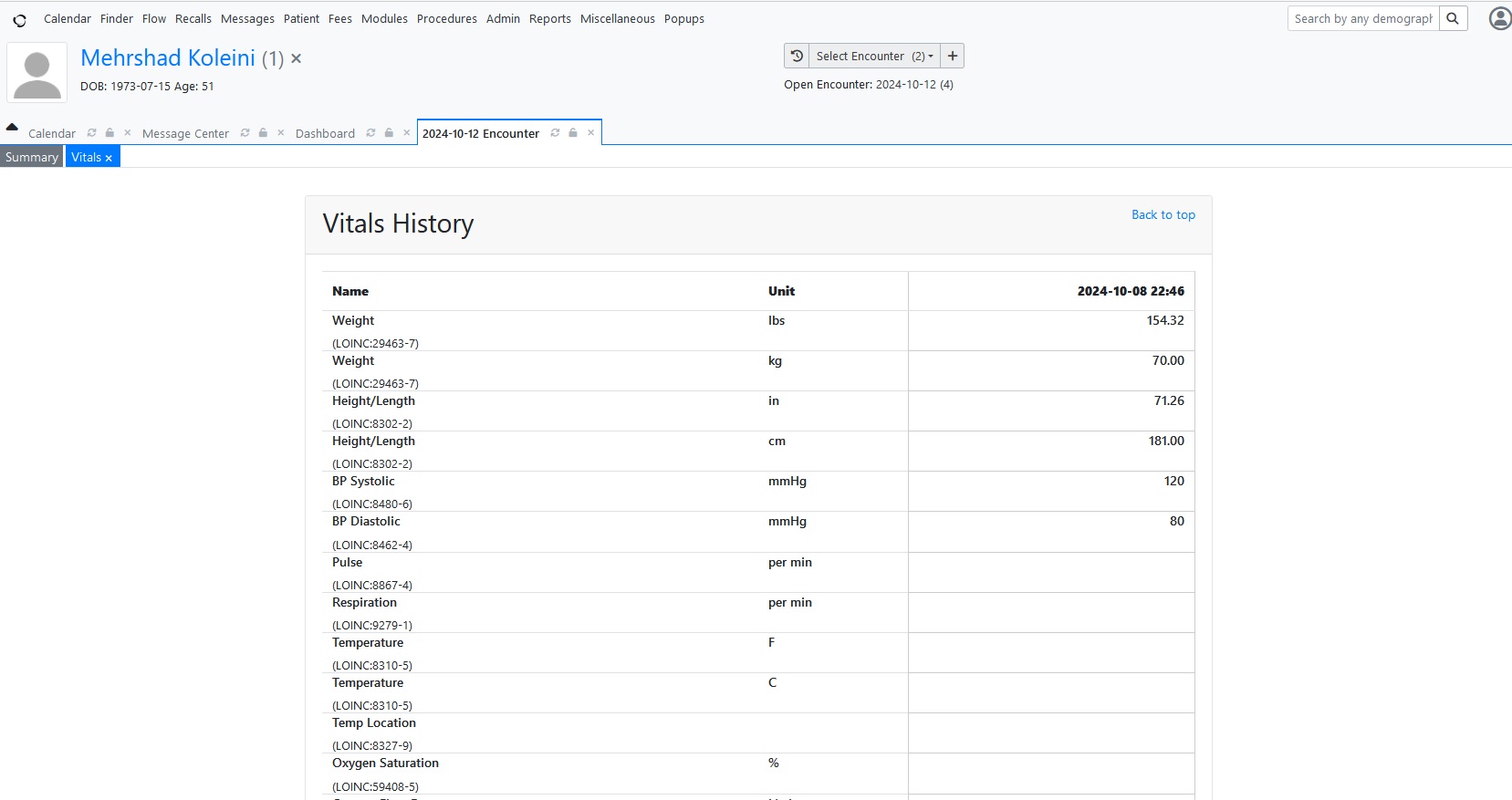Click the LOINC:8480-6 code text

[372, 504]
